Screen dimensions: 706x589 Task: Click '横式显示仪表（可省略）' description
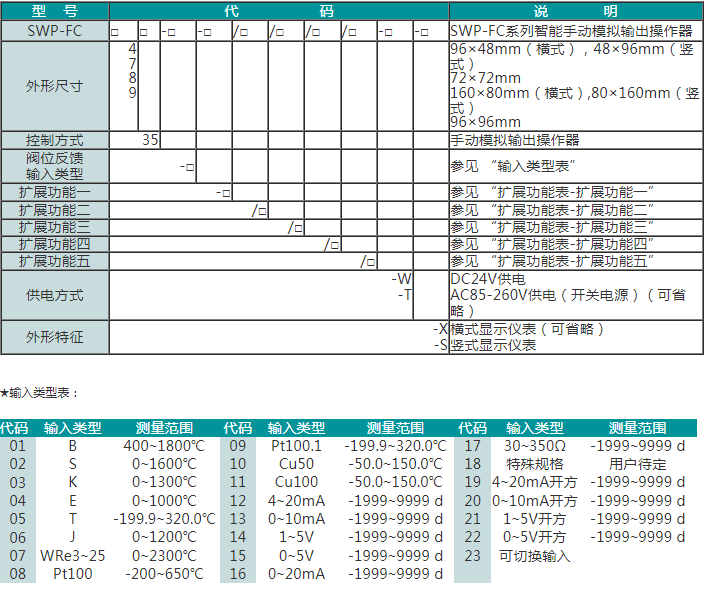point(527,329)
